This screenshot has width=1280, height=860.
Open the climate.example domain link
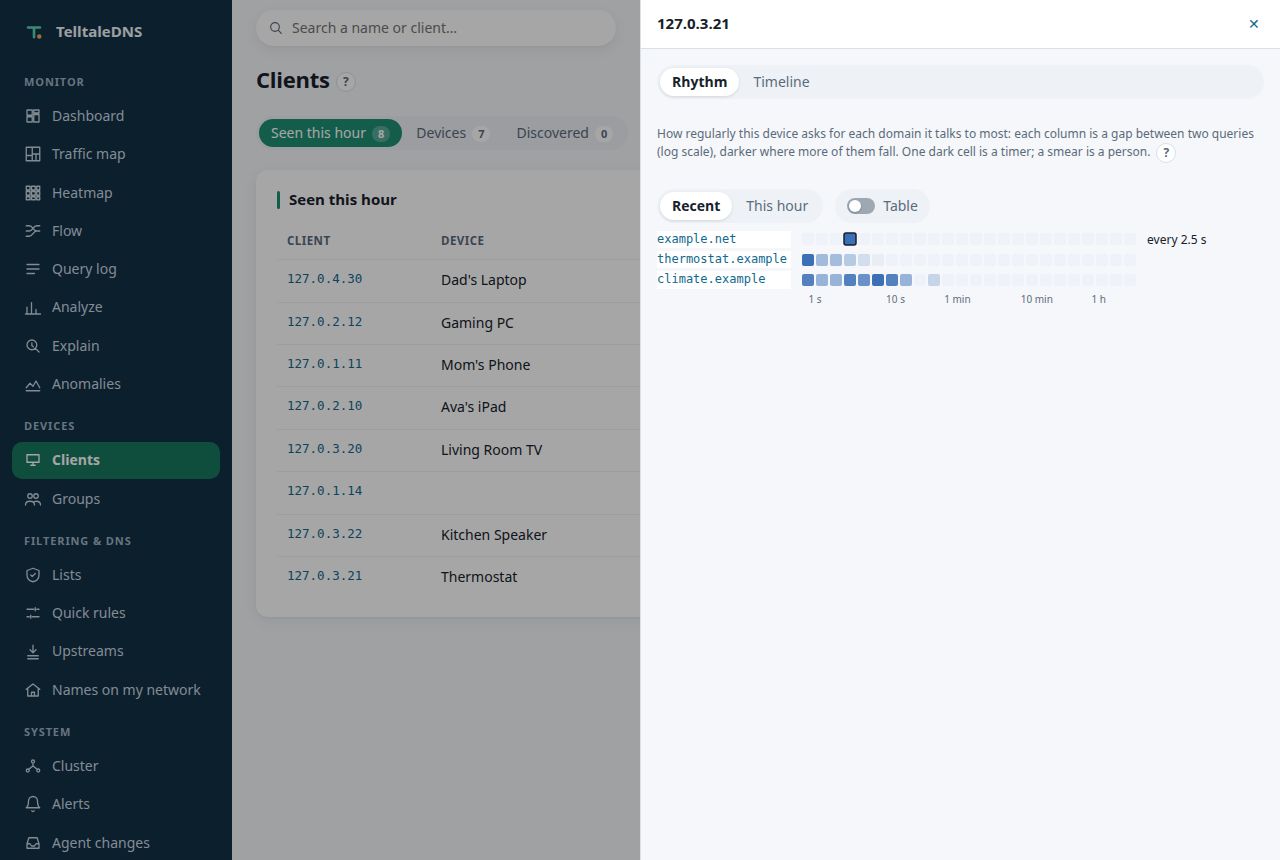tap(711, 279)
